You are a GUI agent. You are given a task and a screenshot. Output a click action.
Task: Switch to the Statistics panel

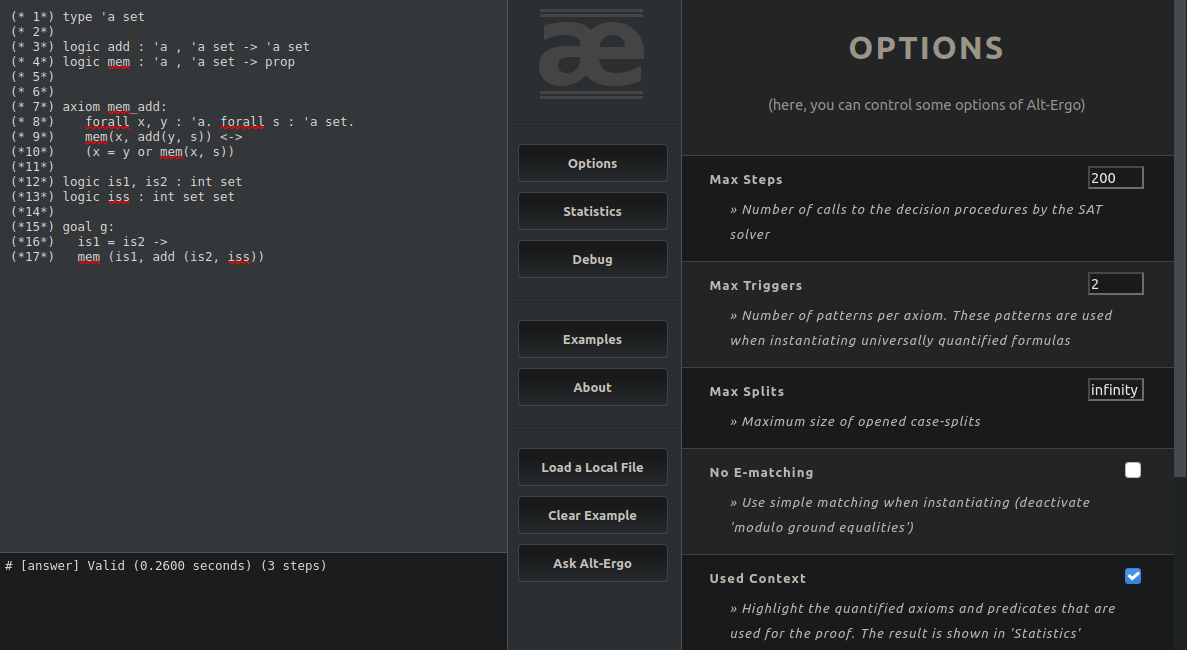(x=592, y=211)
